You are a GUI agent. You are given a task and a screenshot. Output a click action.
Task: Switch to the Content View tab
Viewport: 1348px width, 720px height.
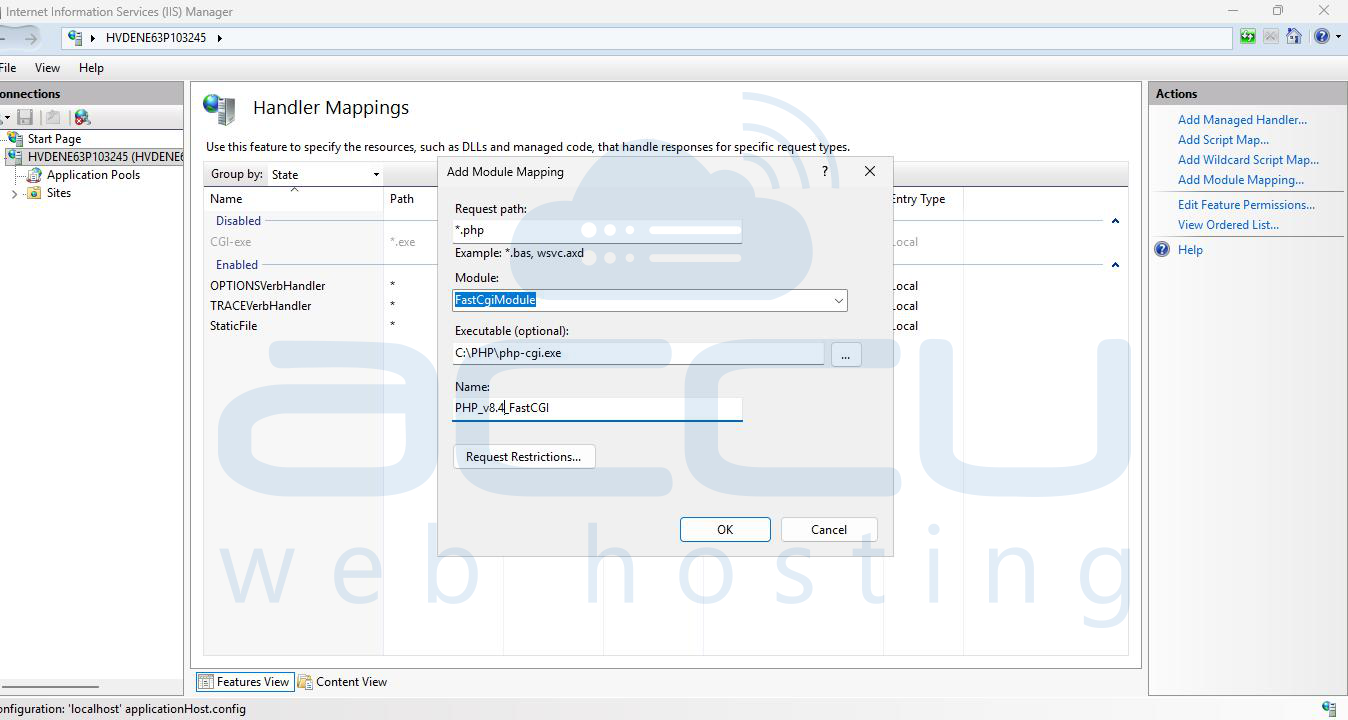[342, 682]
